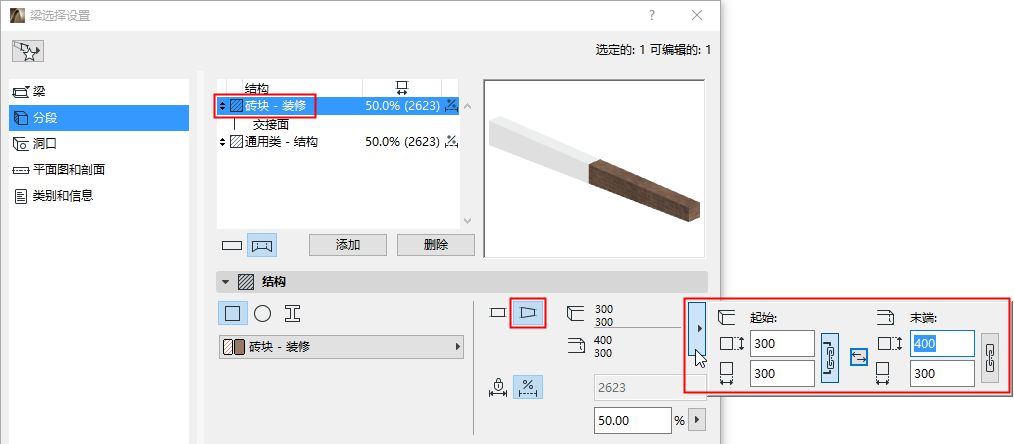Viewport: 1014px width, 444px height.
Task: Click the disabled 2623 length field
Action: pyautogui.click(x=649, y=388)
